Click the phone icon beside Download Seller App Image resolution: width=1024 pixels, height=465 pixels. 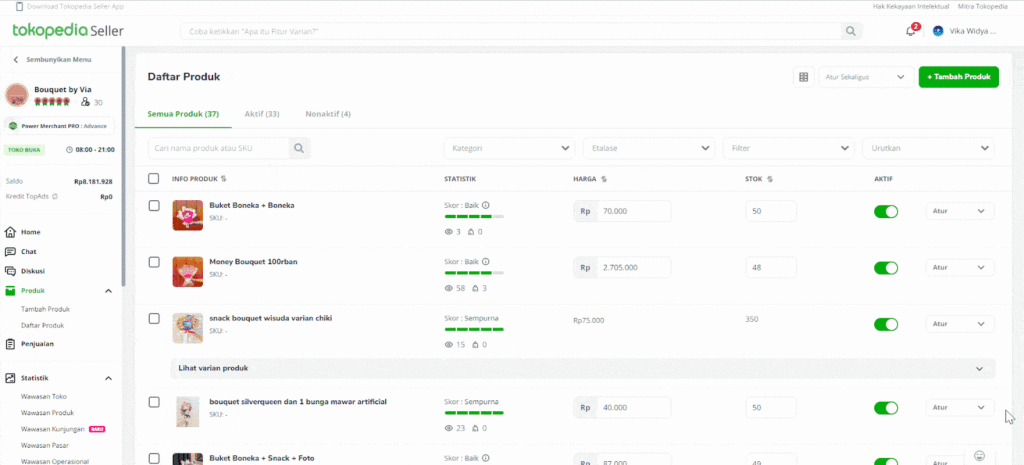pyautogui.click(x=19, y=6)
